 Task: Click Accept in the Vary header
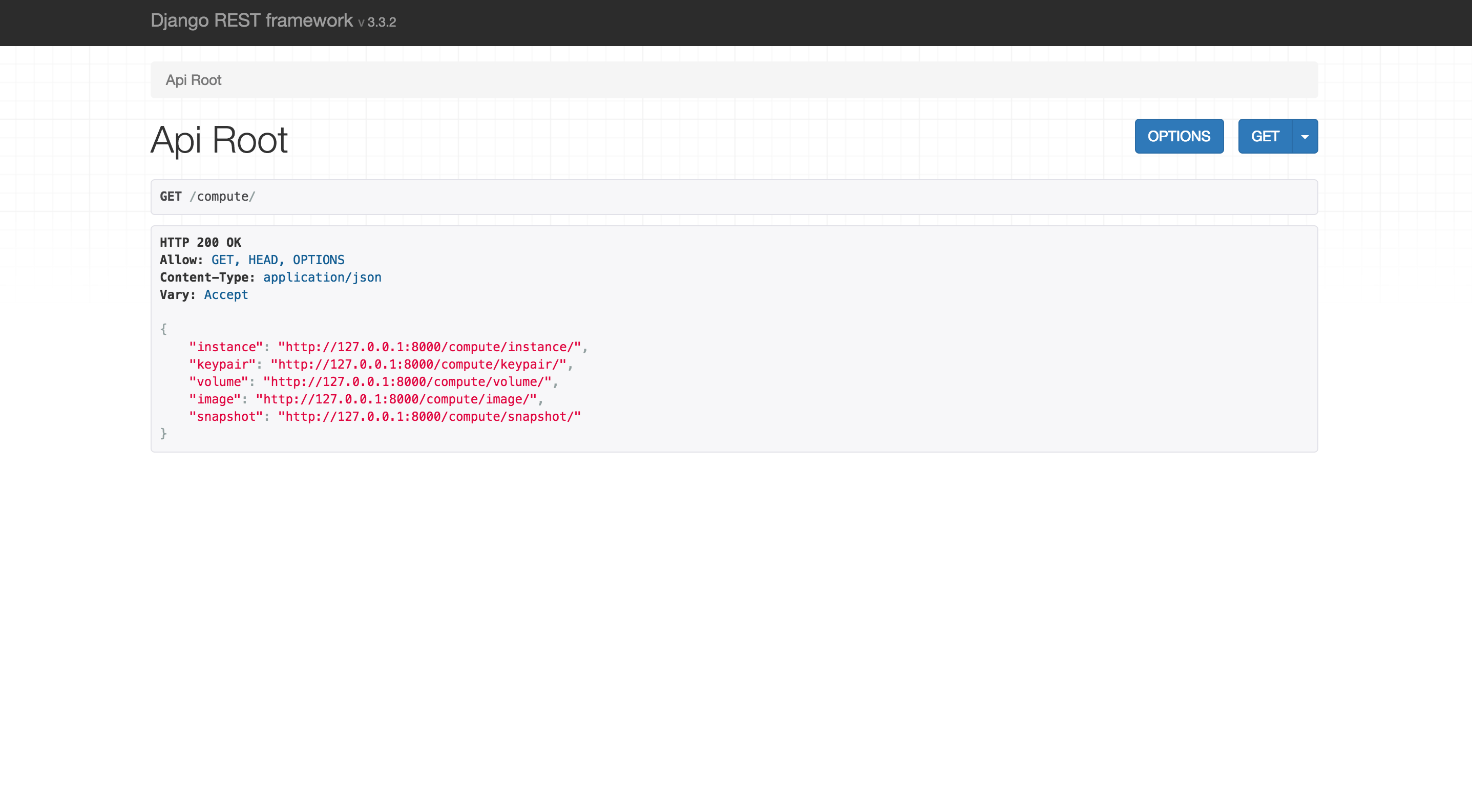(x=226, y=294)
